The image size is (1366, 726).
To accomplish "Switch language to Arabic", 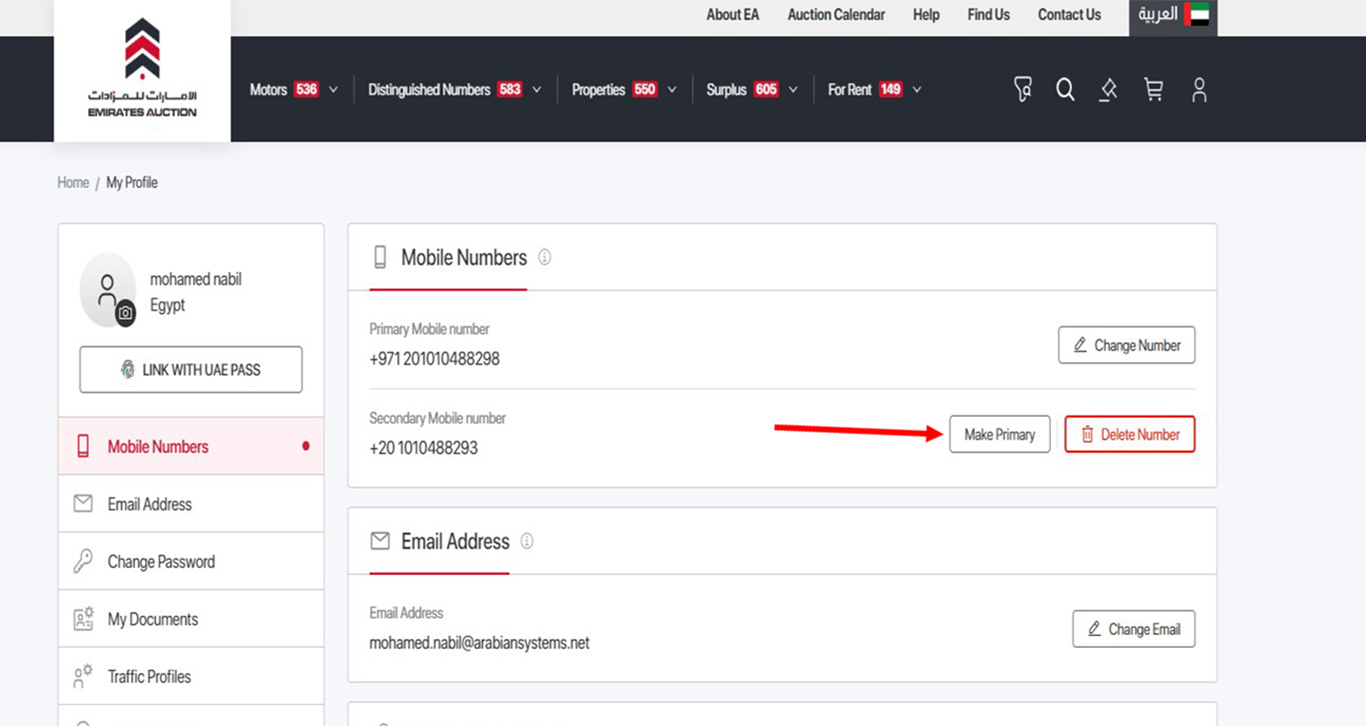I will (1172, 16).
